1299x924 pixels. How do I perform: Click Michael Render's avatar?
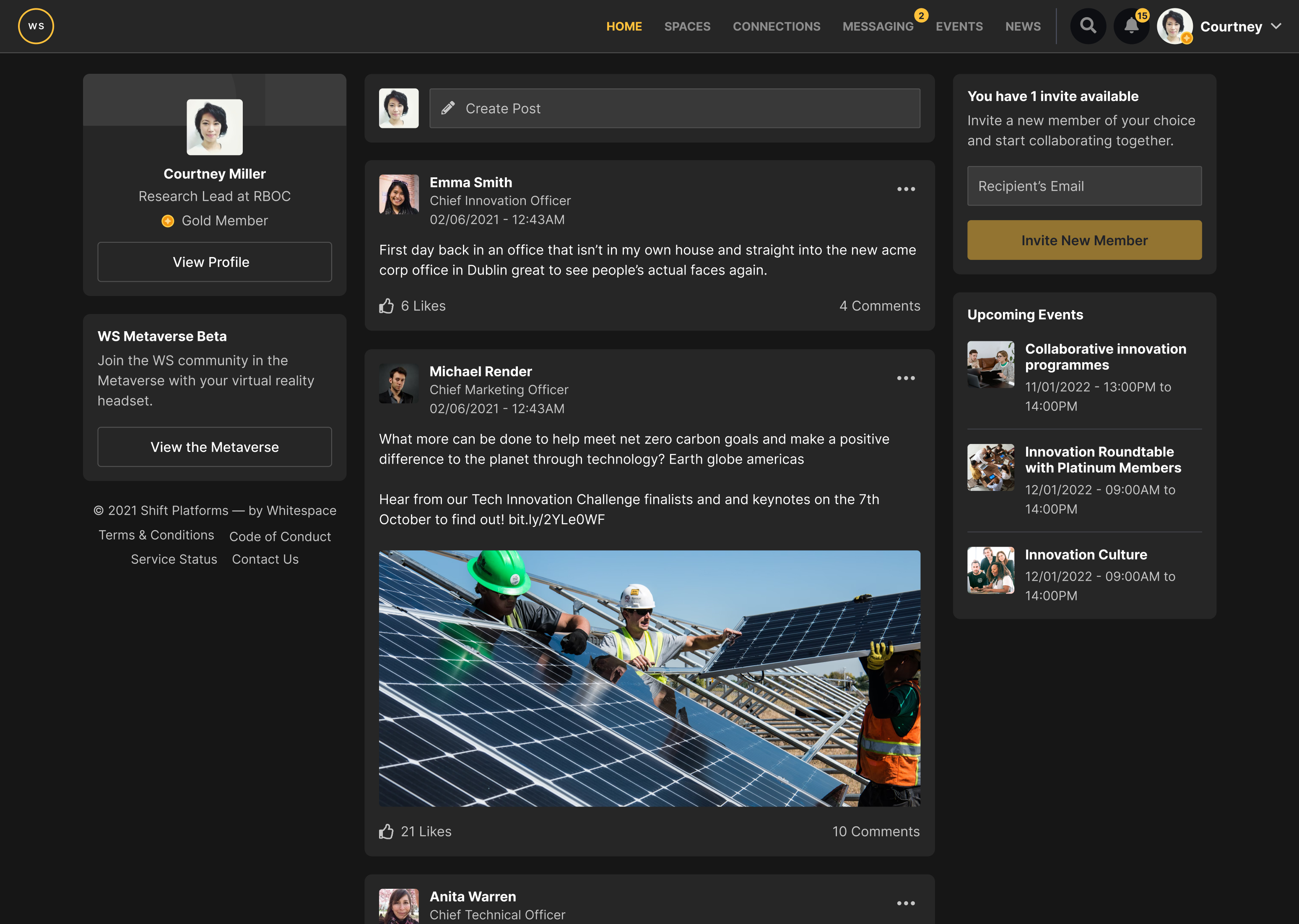pos(398,384)
